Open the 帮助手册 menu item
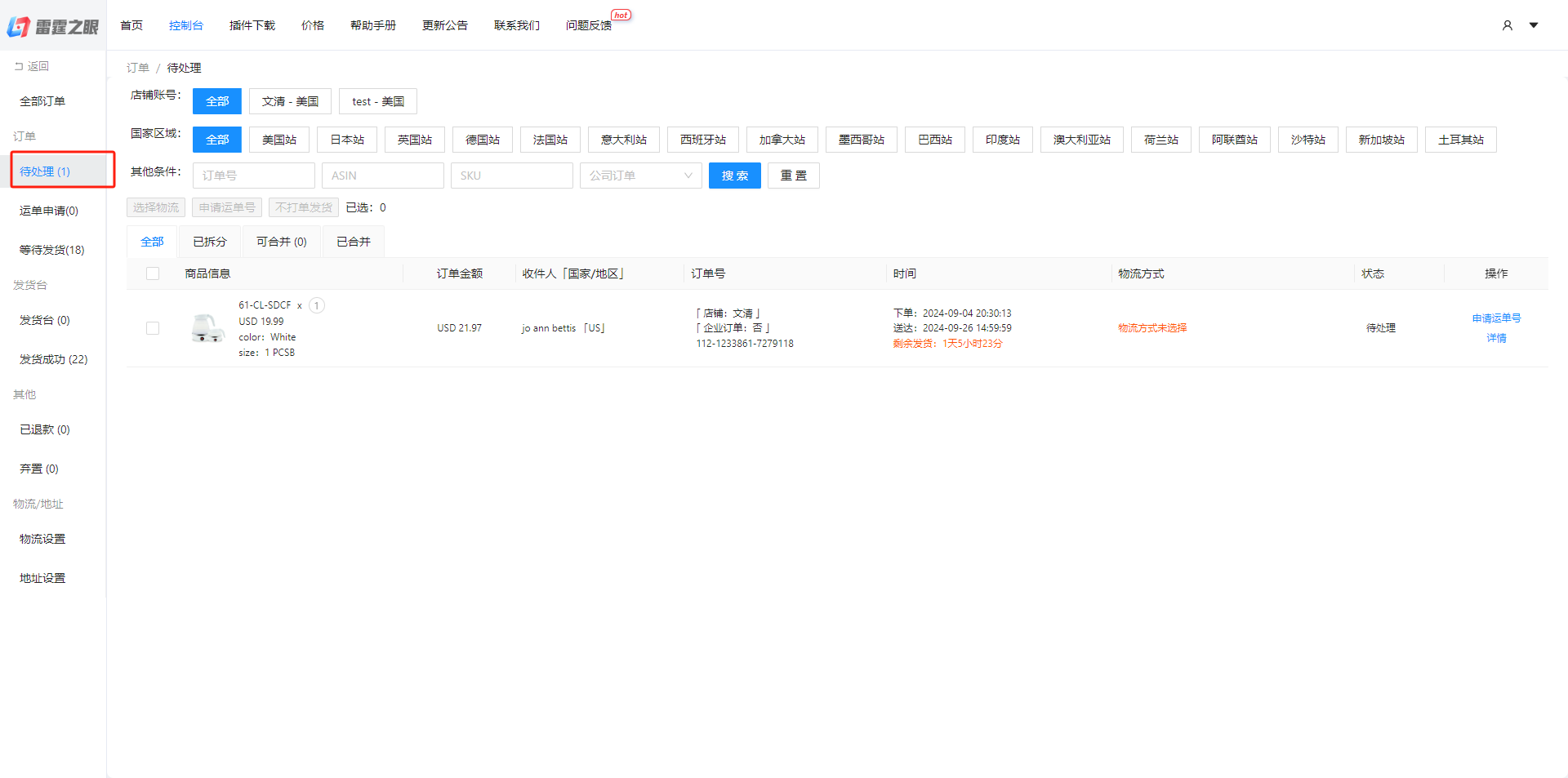 [x=373, y=25]
